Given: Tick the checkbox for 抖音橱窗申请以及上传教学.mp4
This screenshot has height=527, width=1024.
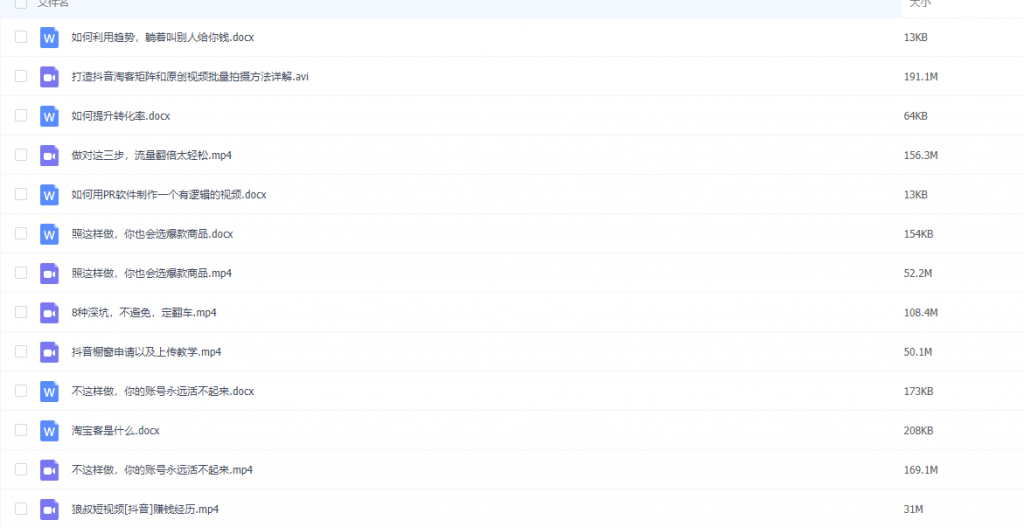Looking at the screenshot, I should (21, 351).
